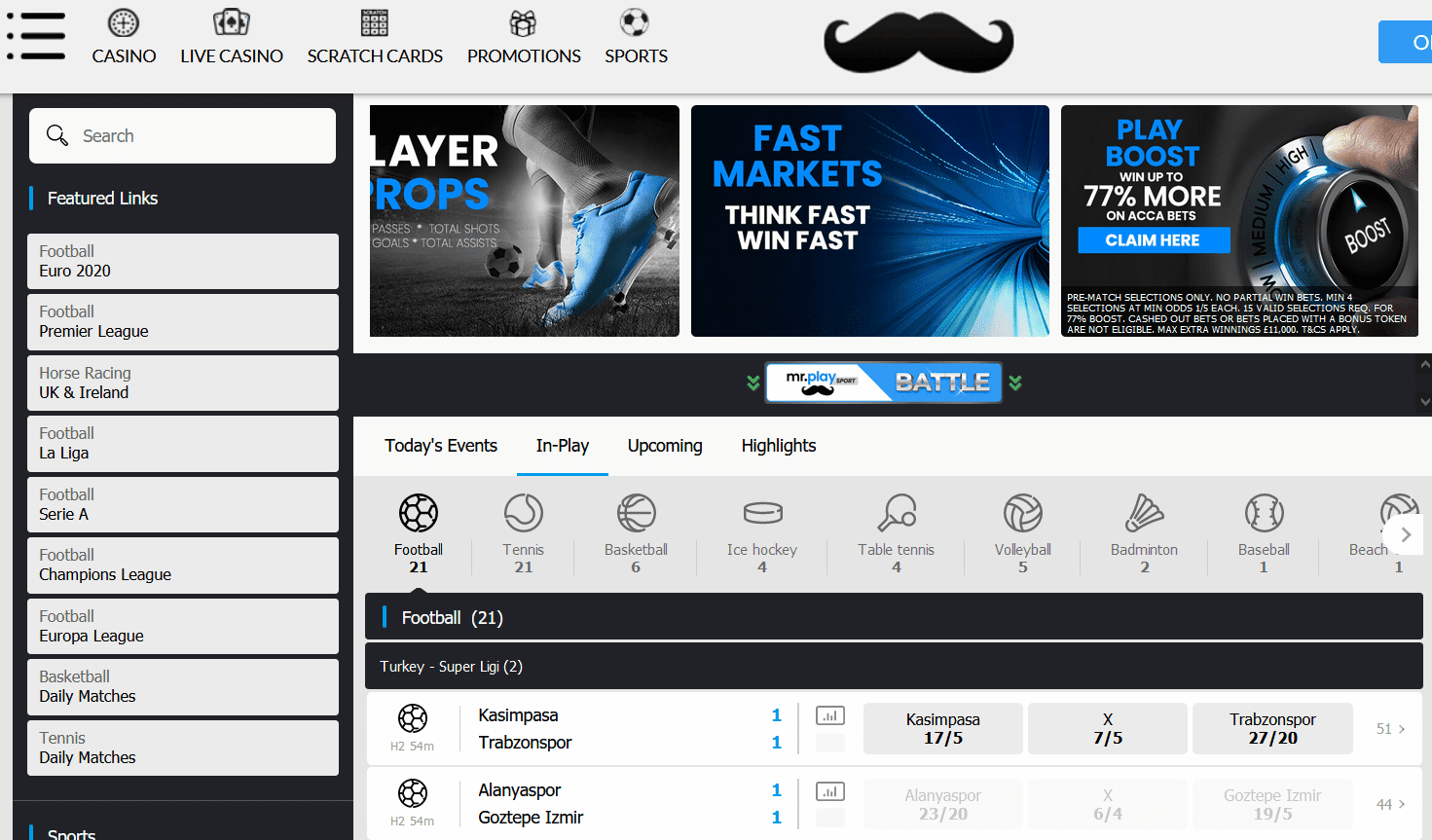Open the Fast Markets promo banner
1432x840 pixels.
tap(869, 221)
